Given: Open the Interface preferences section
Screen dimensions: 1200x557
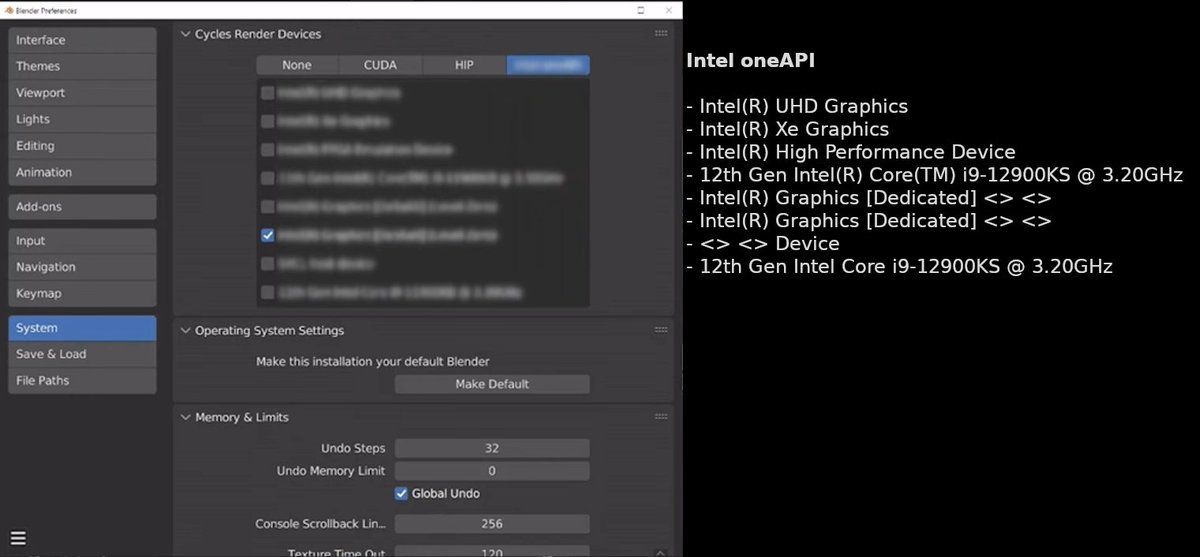Looking at the screenshot, I should pos(82,40).
